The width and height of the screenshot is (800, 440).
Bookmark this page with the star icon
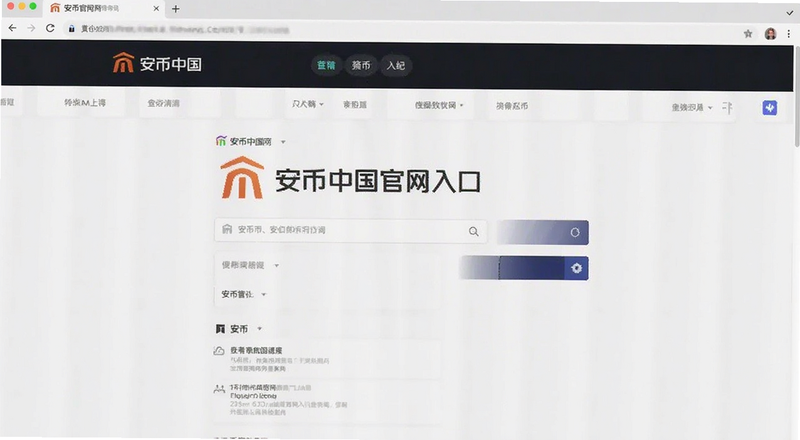click(748, 34)
